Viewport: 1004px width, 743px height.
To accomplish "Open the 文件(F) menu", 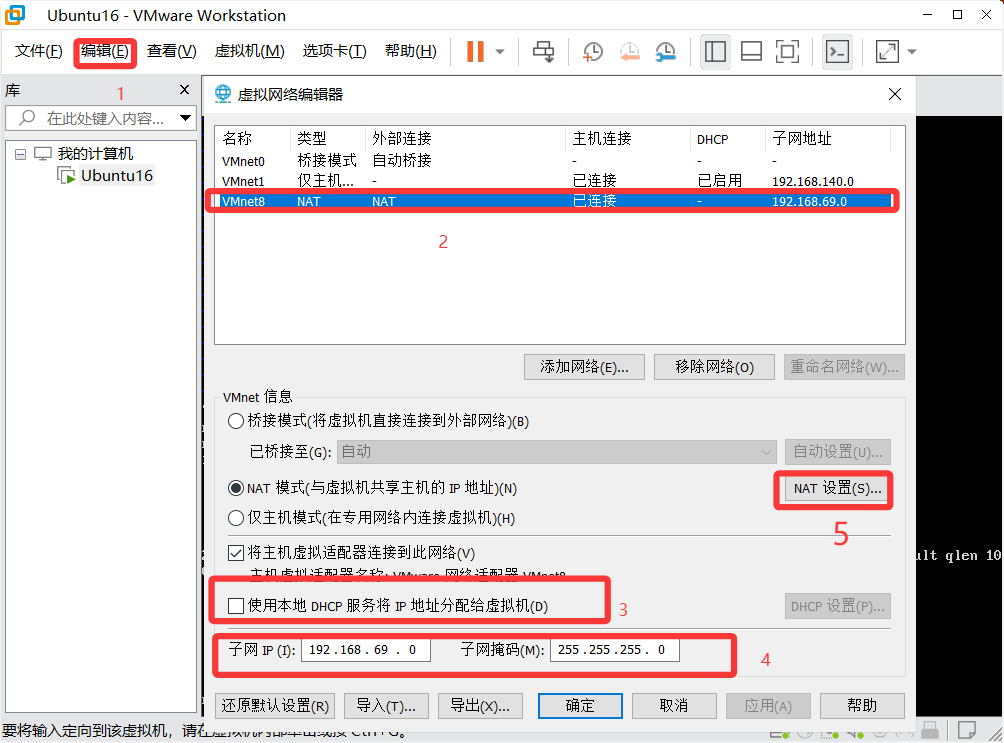I will point(38,51).
